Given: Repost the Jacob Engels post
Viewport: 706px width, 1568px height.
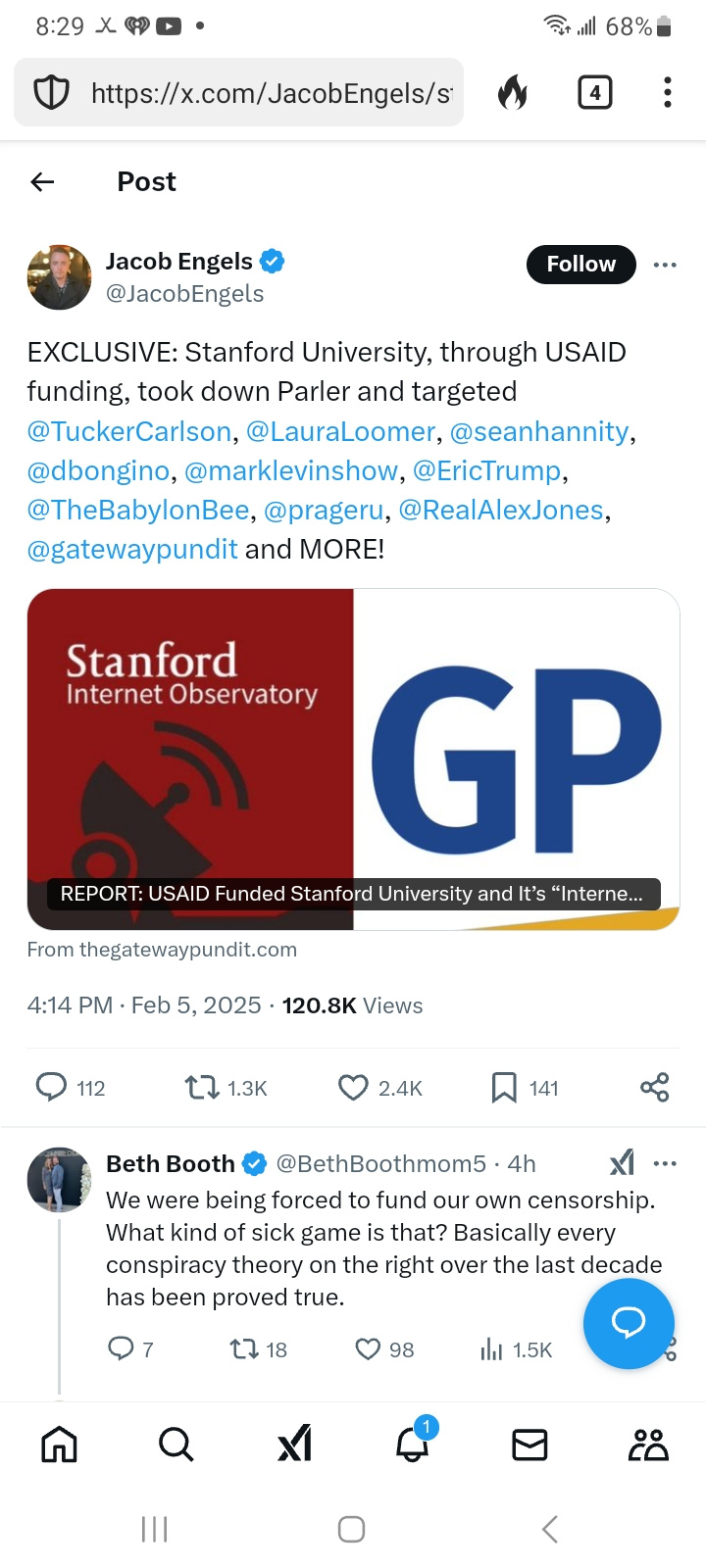Looking at the screenshot, I should [201, 1087].
